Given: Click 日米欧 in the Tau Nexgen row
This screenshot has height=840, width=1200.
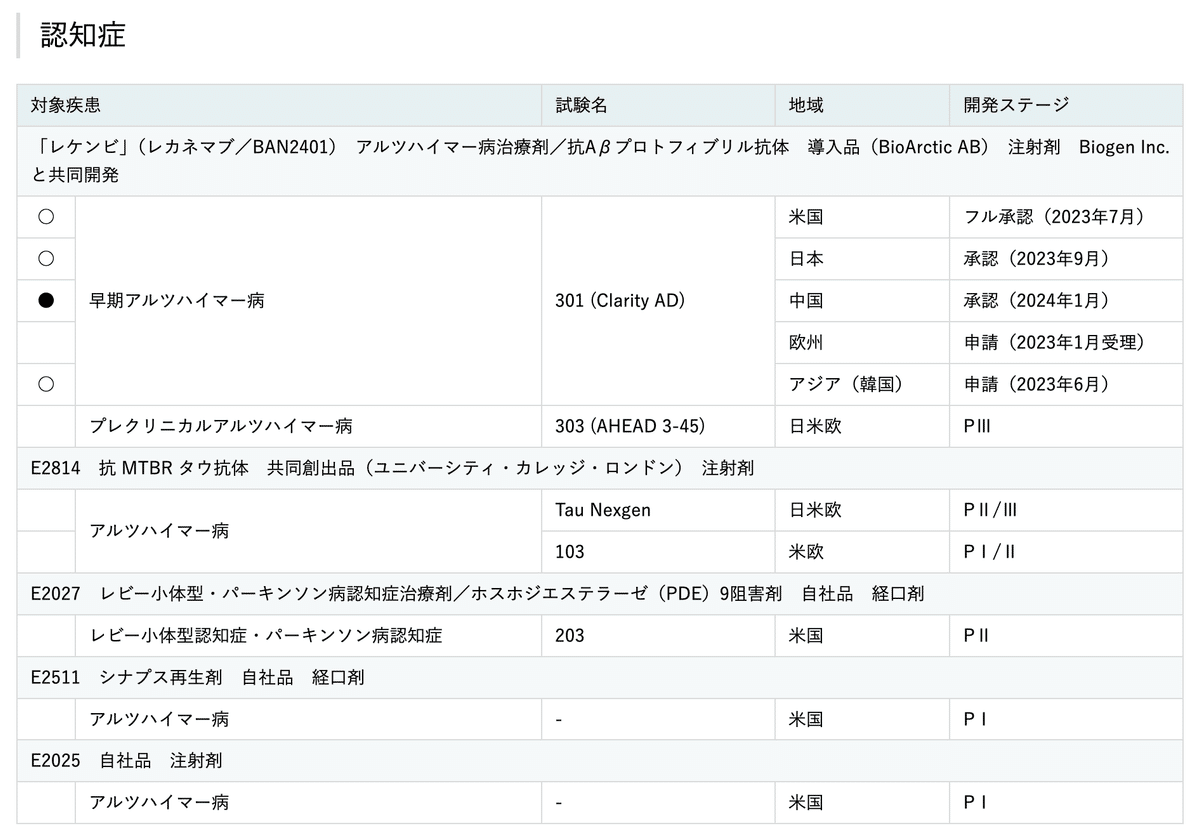Looking at the screenshot, I should coord(815,510).
